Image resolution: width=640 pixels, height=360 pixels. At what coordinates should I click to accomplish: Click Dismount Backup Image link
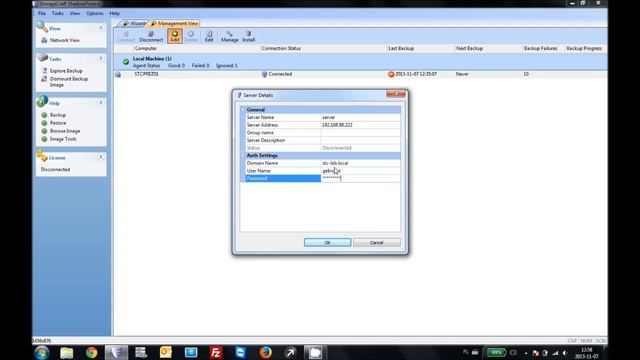pyautogui.click(x=69, y=82)
